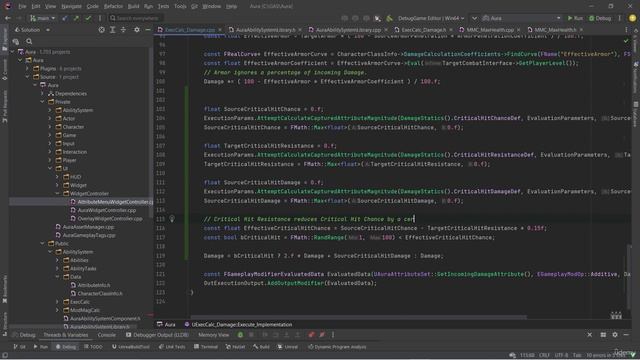Open the Aura run configuration dropdown
This screenshot has width=640, height=360.
[x=522, y=18]
